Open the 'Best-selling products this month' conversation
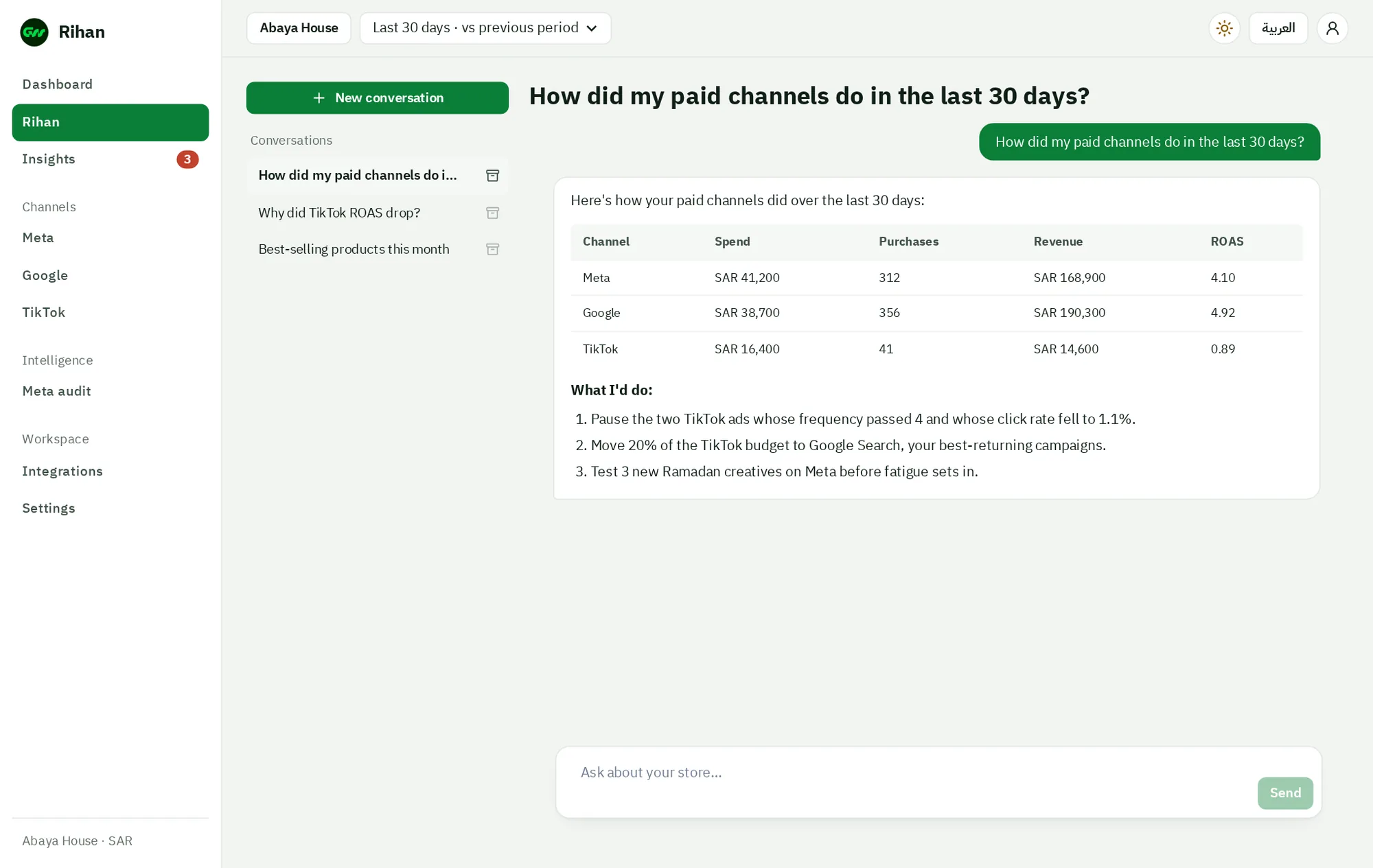Screen dimensions: 1373x868 pyautogui.click(x=354, y=249)
